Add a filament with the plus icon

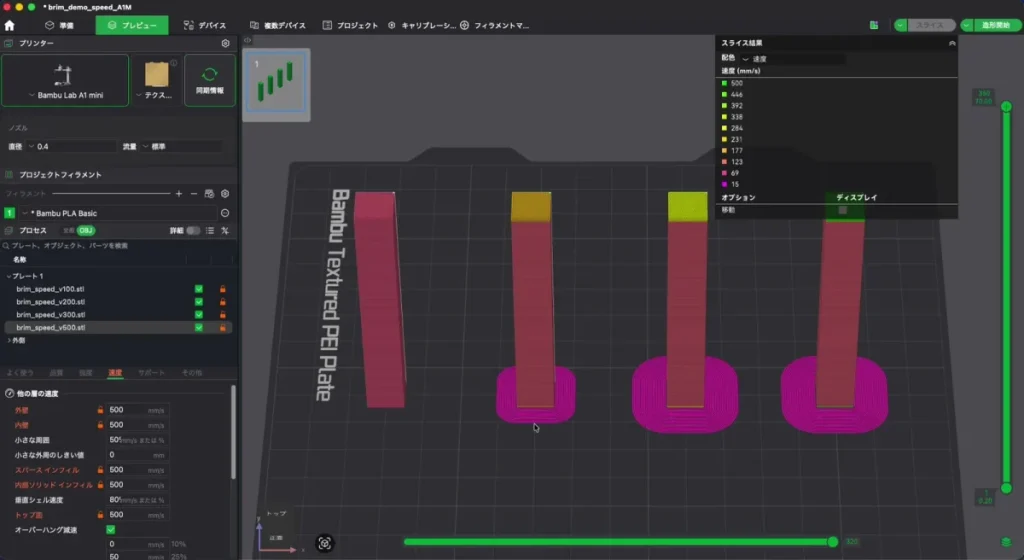tap(179, 194)
